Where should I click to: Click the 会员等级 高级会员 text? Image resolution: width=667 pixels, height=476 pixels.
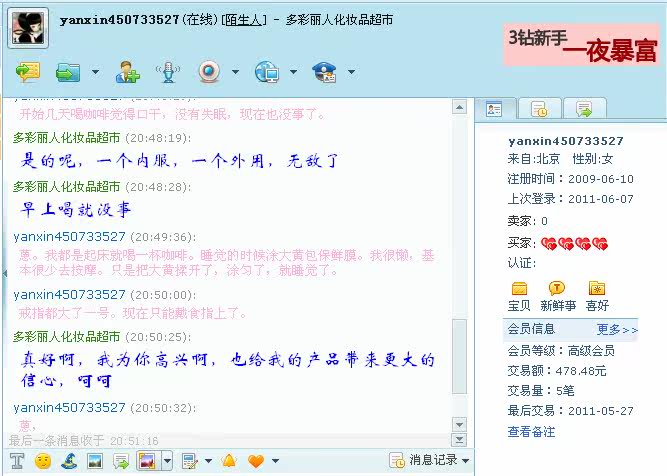(561, 351)
